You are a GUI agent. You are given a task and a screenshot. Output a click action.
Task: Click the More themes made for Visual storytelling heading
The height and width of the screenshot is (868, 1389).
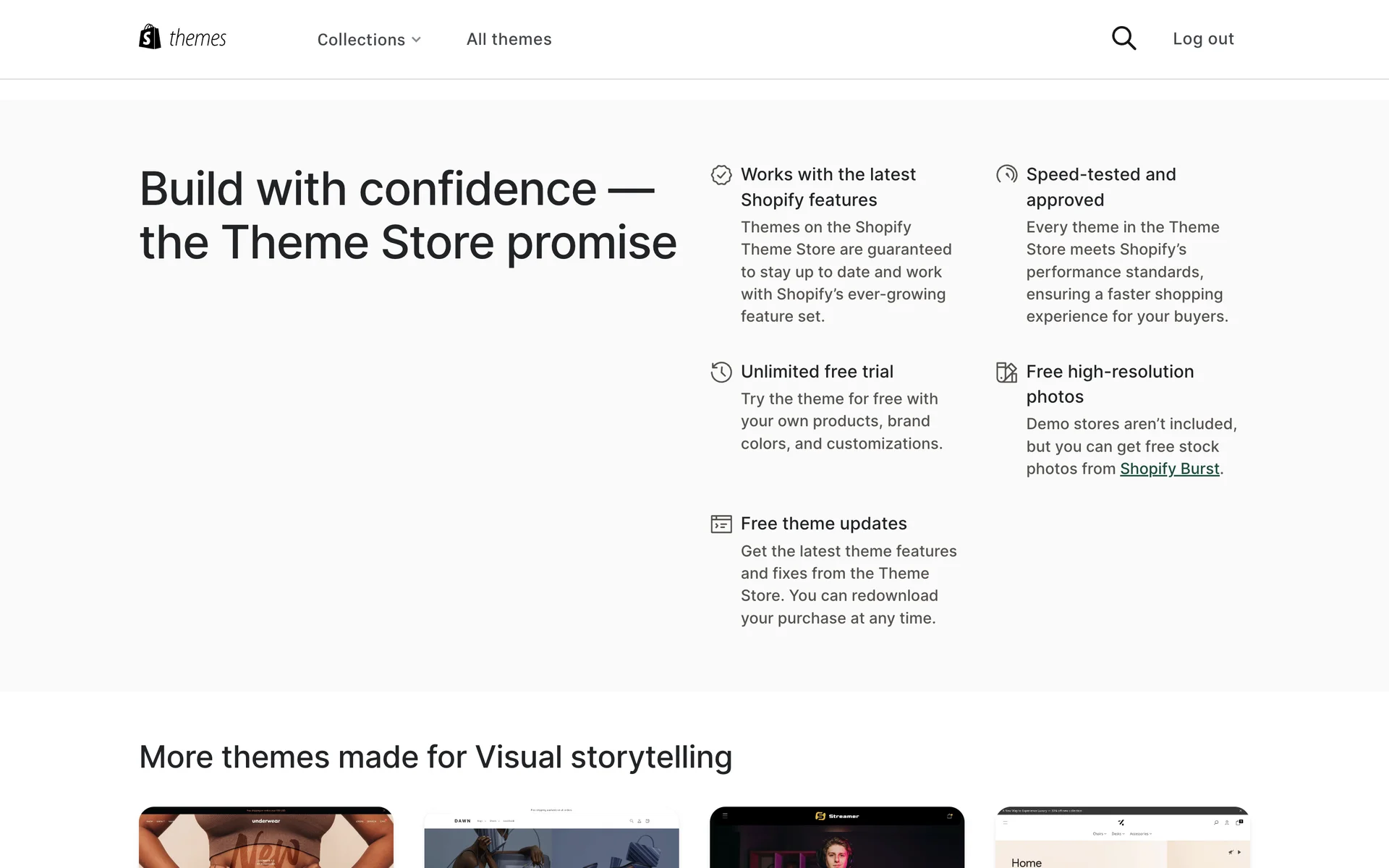(x=436, y=757)
